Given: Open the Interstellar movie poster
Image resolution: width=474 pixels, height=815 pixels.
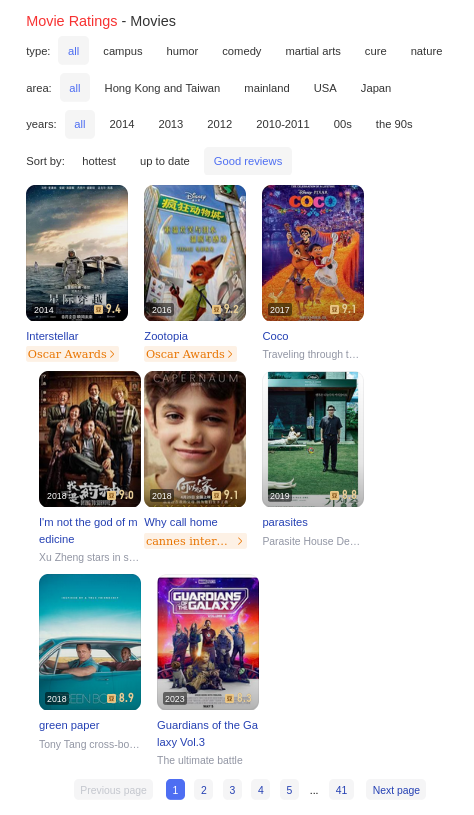Looking at the screenshot, I should click(x=77, y=253).
